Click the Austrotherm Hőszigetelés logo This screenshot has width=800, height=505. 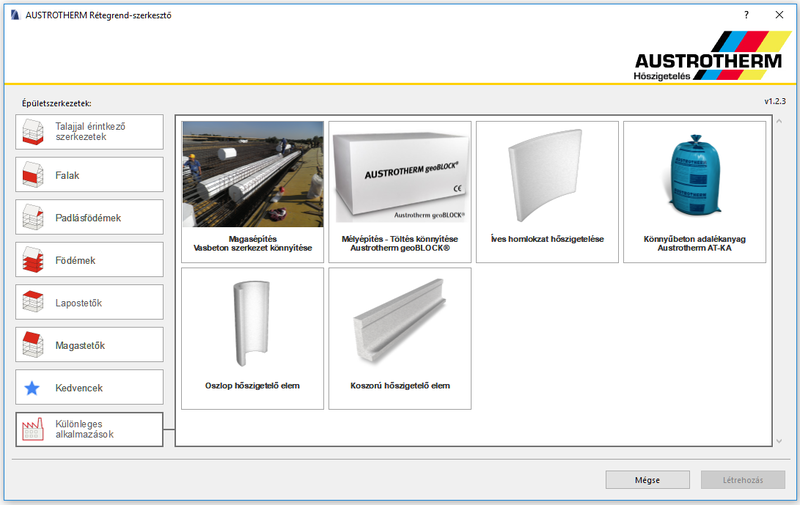click(x=712, y=56)
